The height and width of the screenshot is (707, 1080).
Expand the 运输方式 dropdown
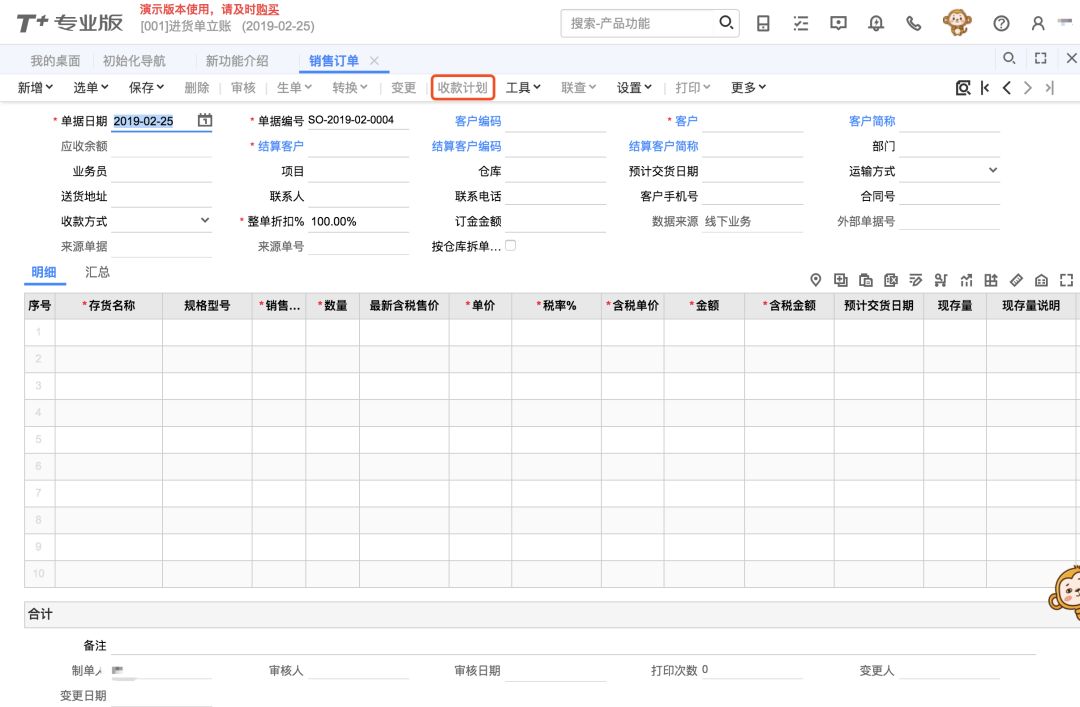click(x=993, y=171)
